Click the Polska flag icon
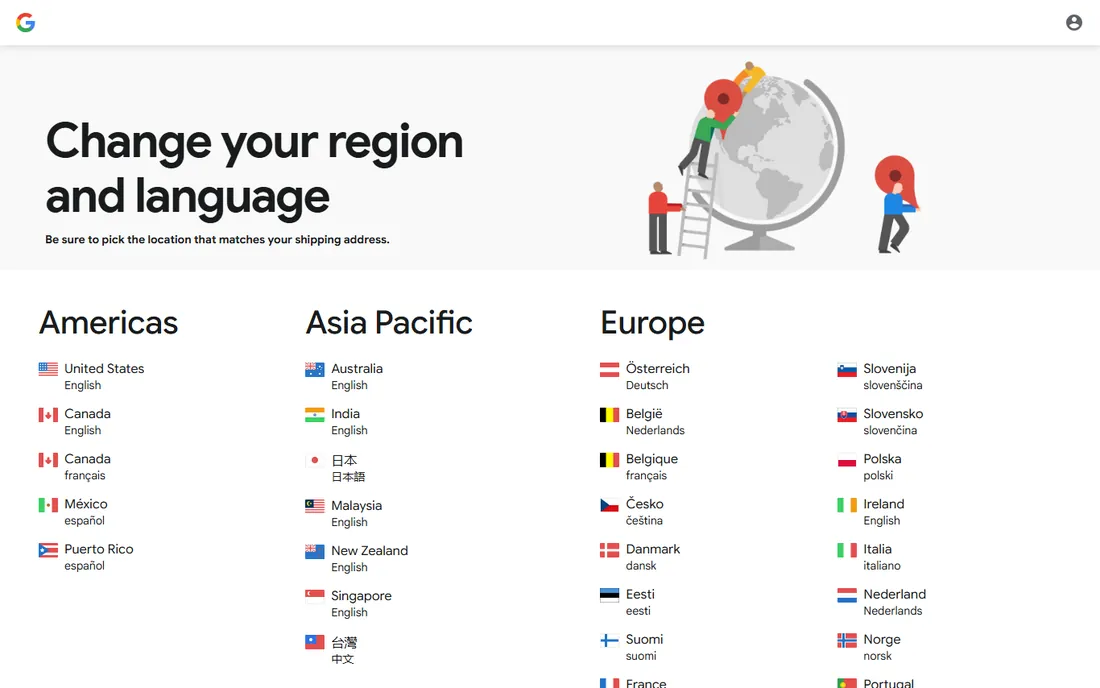This screenshot has width=1100, height=688. 847,460
